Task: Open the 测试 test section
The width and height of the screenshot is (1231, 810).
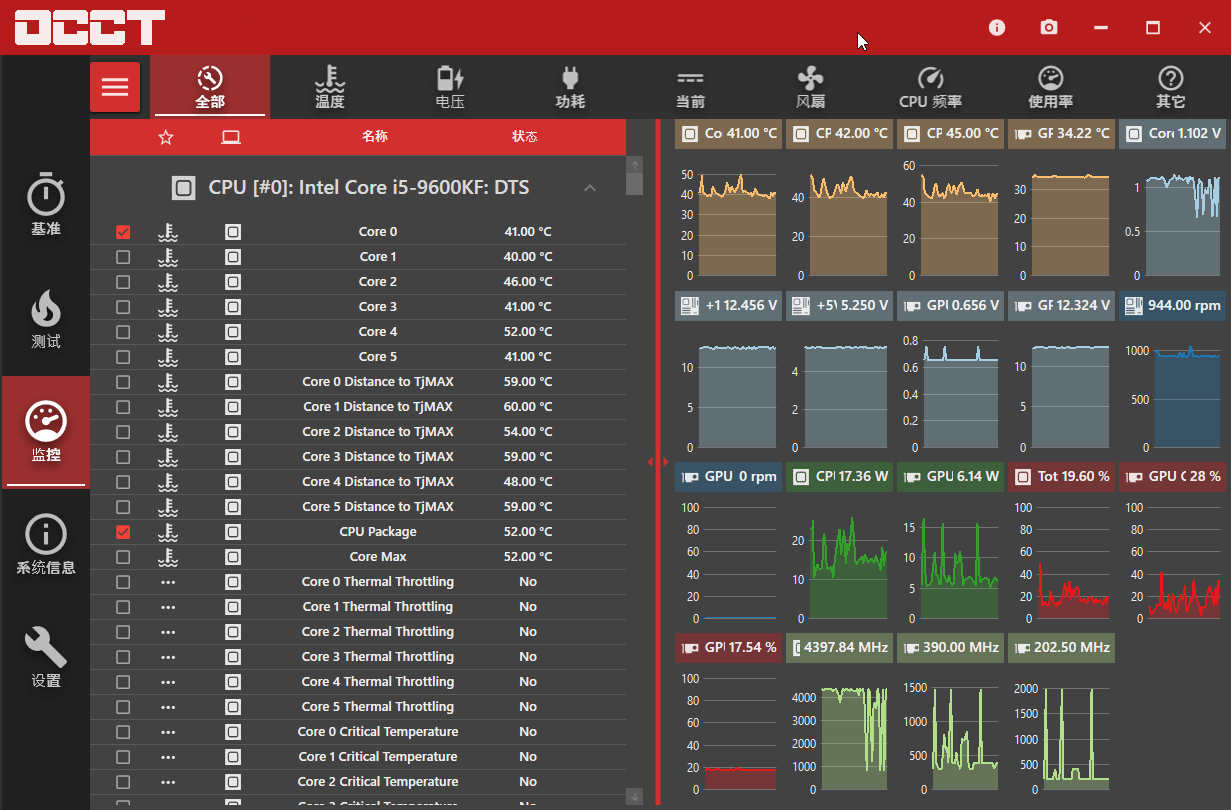Action: pos(45,319)
